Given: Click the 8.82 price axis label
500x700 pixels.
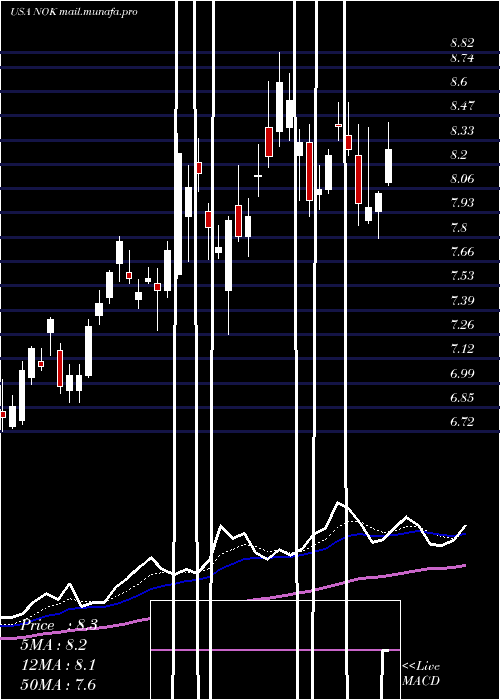Looking at the screenshot, I should coord(462,43).
